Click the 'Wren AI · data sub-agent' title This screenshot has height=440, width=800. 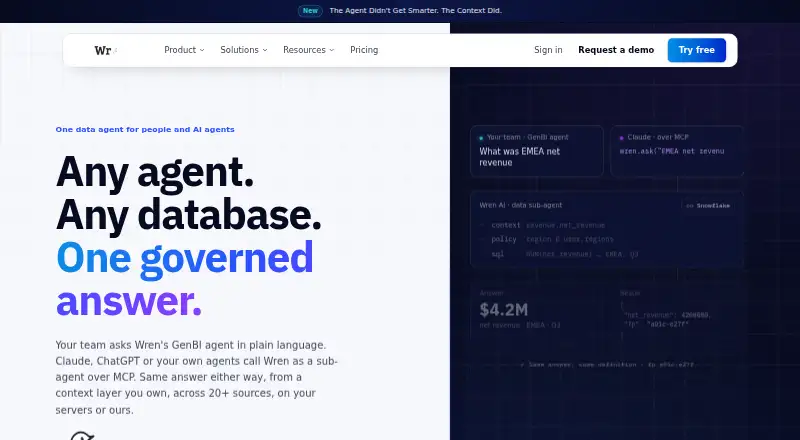[520, 205]
